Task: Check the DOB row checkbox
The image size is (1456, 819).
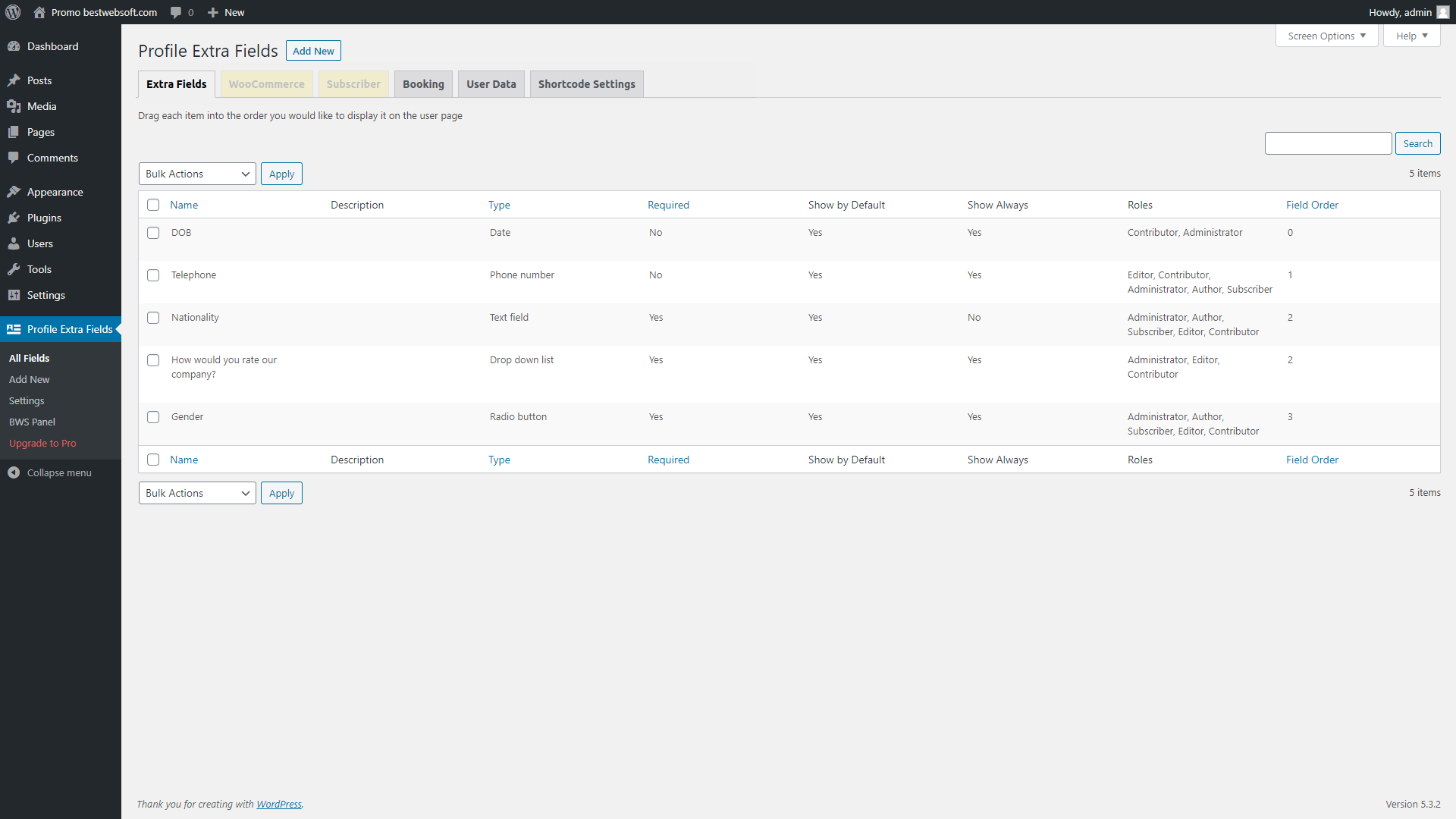Action: [153, 233]
